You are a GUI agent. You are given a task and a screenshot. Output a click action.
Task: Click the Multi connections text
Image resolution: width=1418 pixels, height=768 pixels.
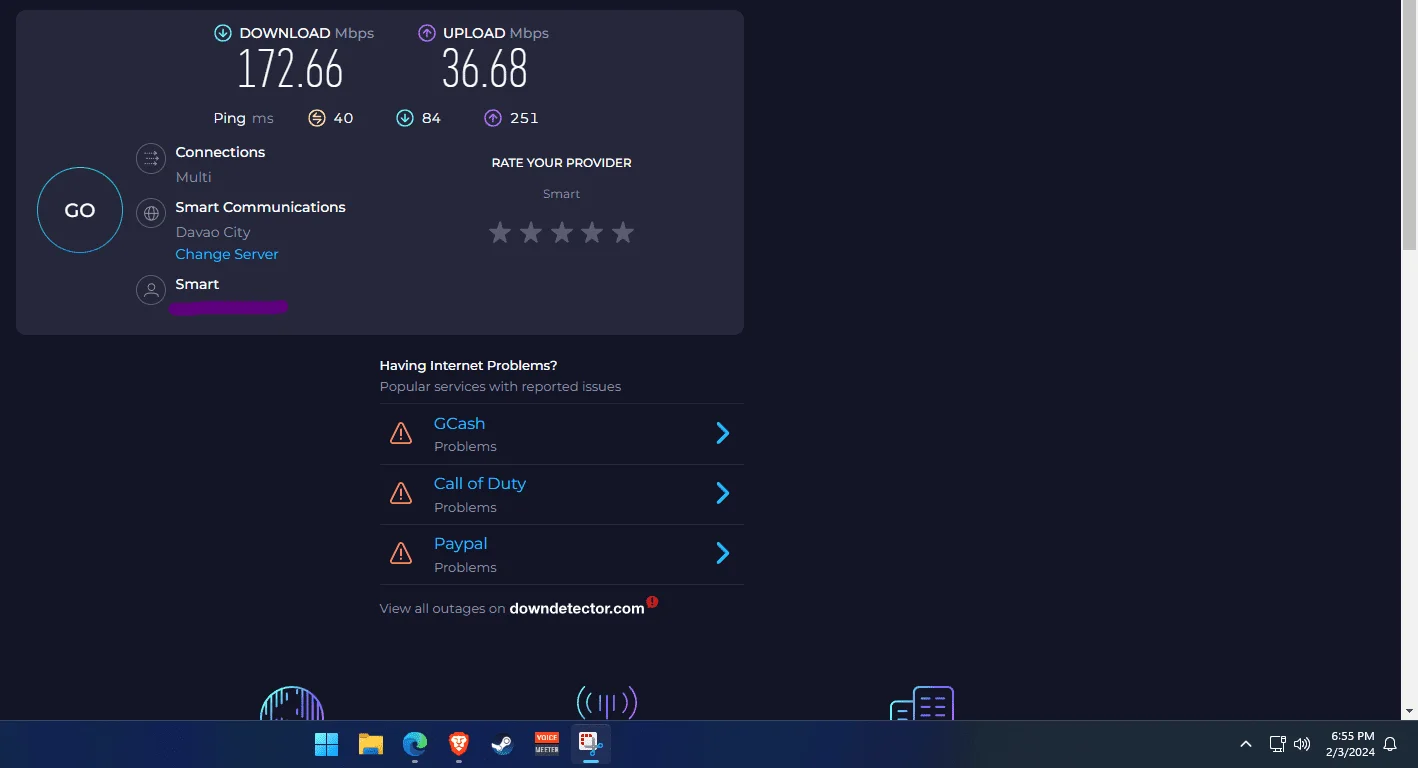194,177
